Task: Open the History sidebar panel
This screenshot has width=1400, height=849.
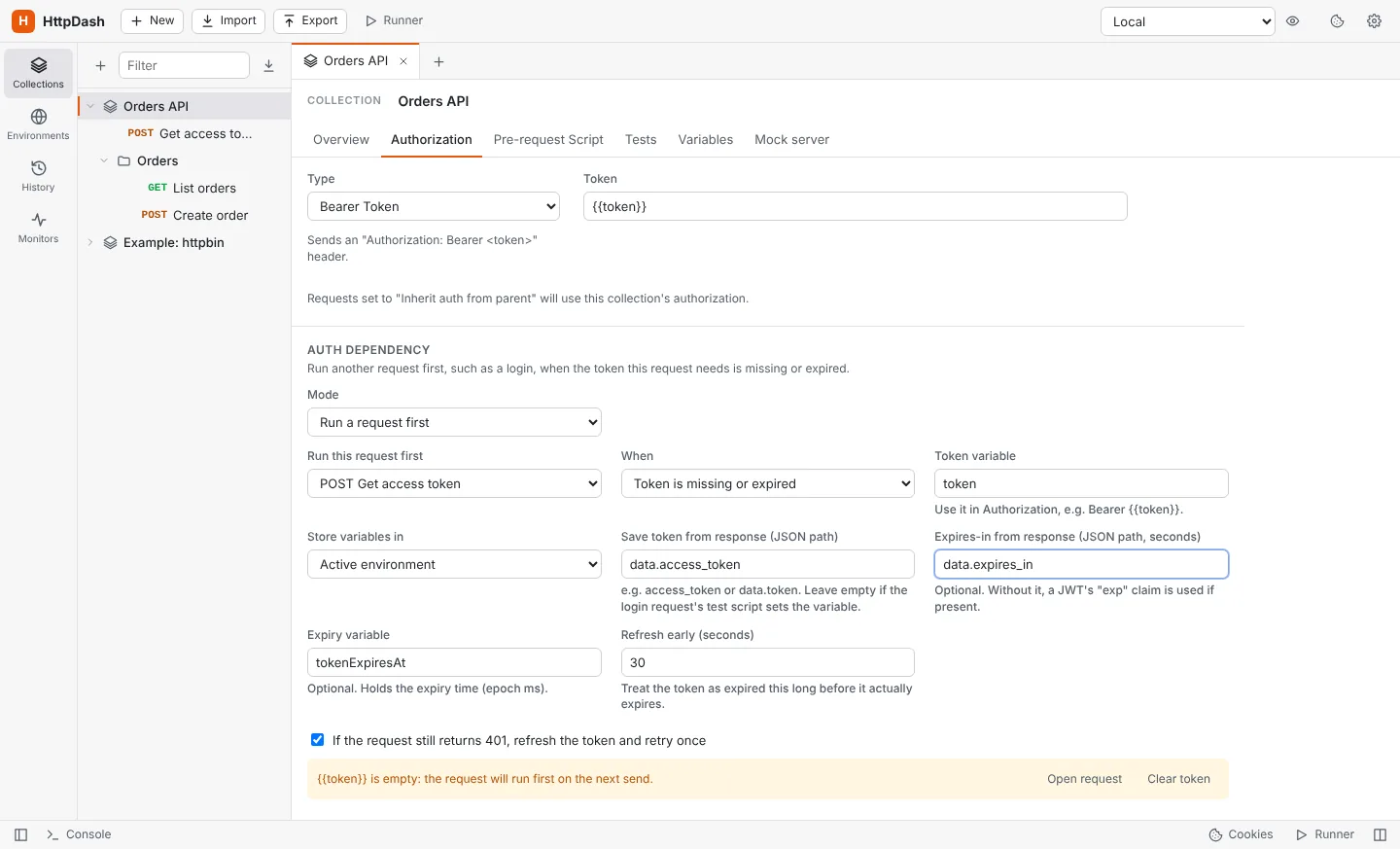Action: pos(38,176)
